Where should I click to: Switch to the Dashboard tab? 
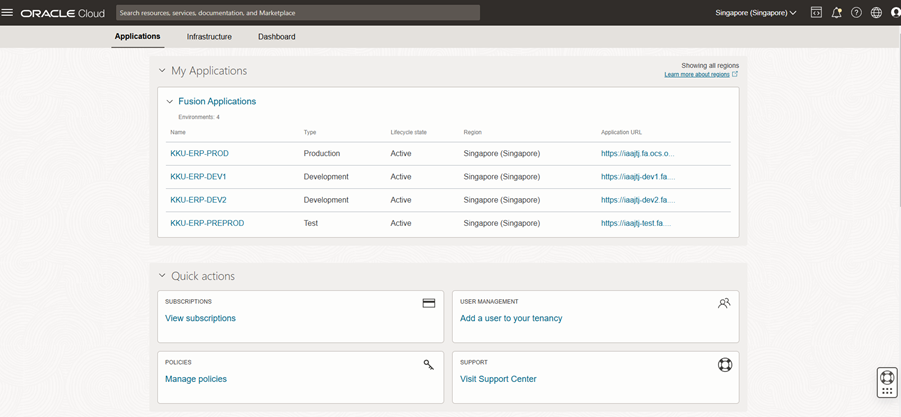point(276,37)
